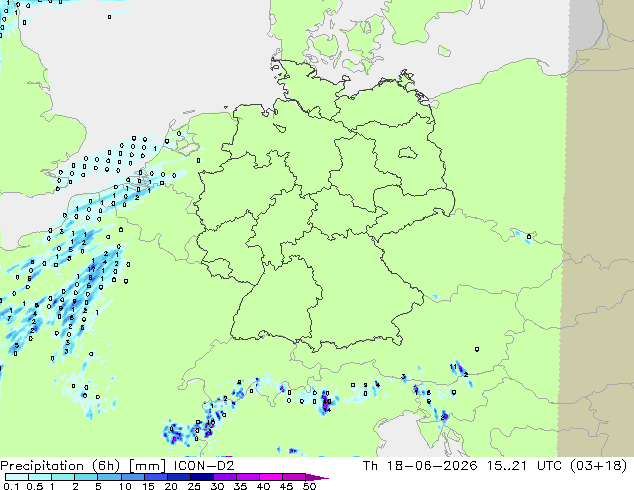Click the "Precipitation (6h)" title text

tap(60, 466)
